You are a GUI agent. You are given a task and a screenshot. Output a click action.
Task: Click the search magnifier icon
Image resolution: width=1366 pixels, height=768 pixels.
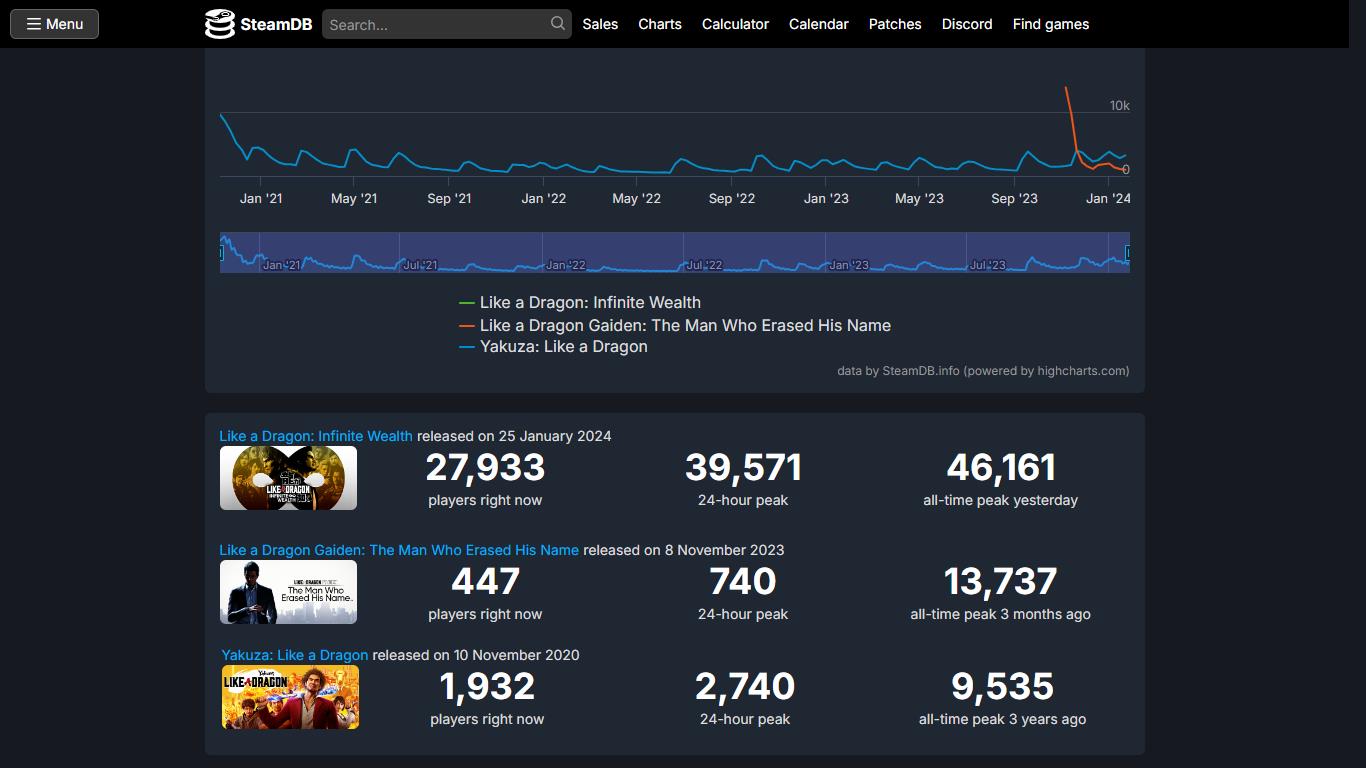tap(557, 23)
